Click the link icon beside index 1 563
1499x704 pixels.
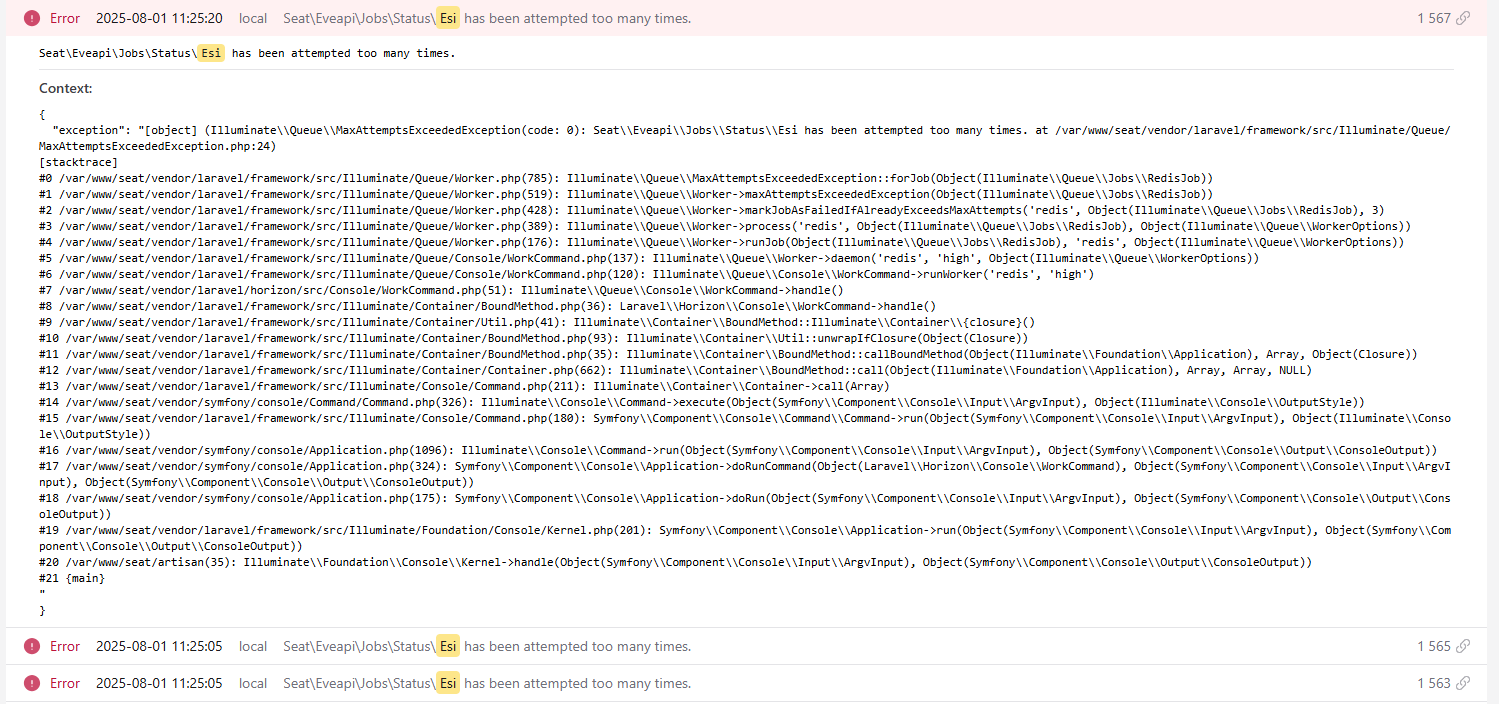pyautogui.click(x=1463, y=683)
